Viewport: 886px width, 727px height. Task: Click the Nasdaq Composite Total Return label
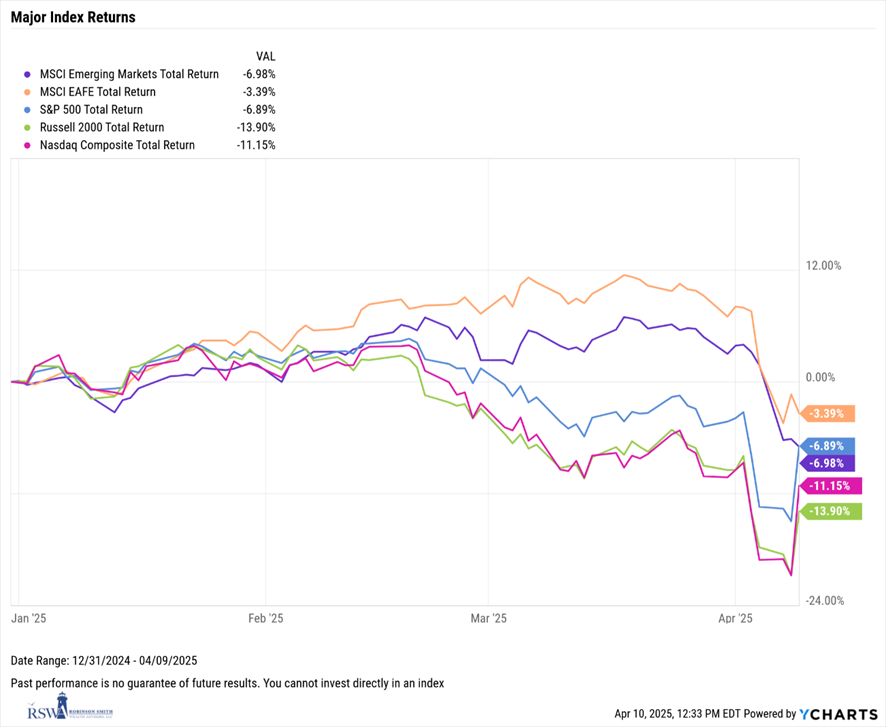point(117,145)
